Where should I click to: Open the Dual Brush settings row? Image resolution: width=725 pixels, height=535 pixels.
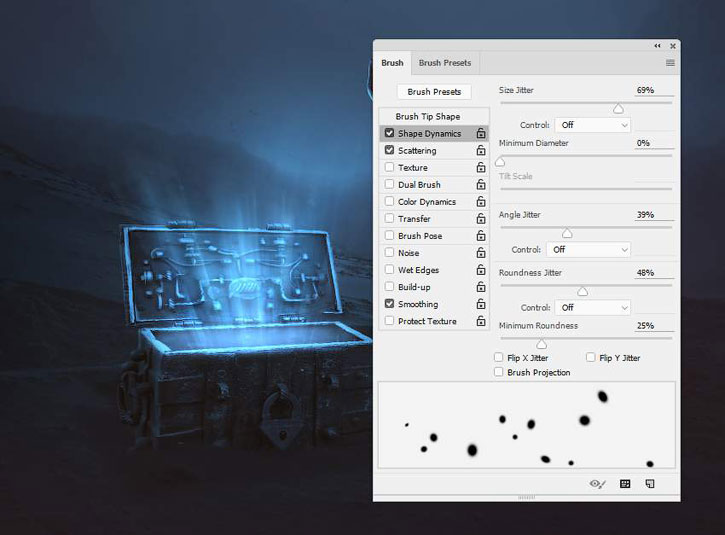(434, 184)
